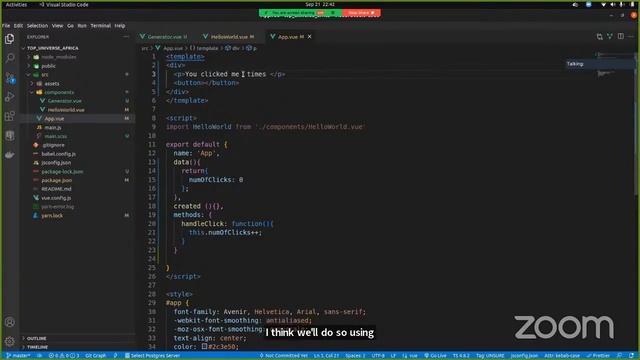Open the Source Control view

click(x=9, y=78)
